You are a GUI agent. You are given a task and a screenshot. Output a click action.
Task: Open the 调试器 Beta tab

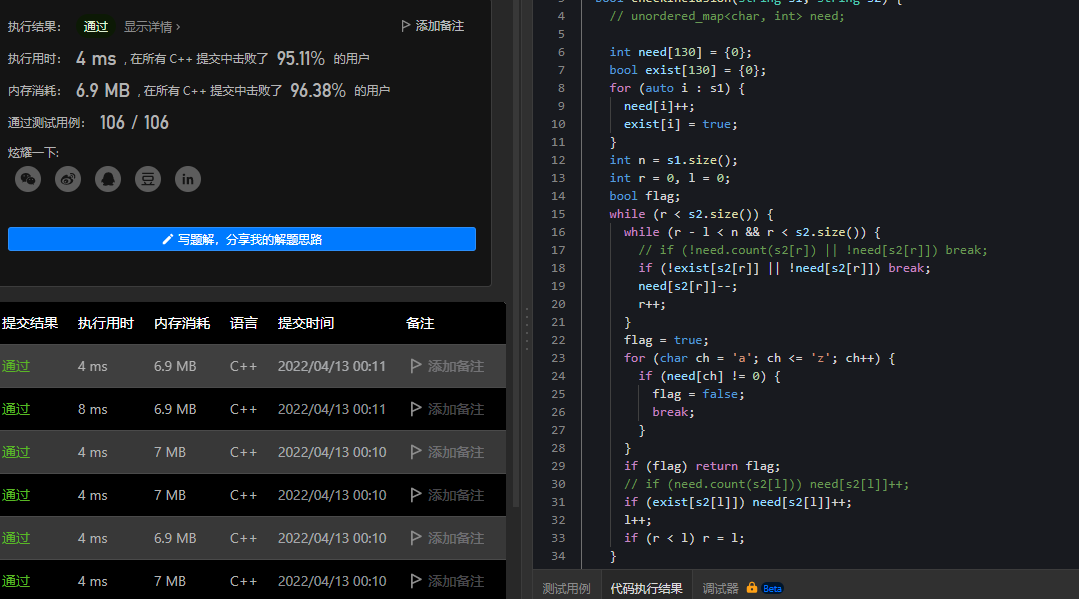click(x=742, y=589)
